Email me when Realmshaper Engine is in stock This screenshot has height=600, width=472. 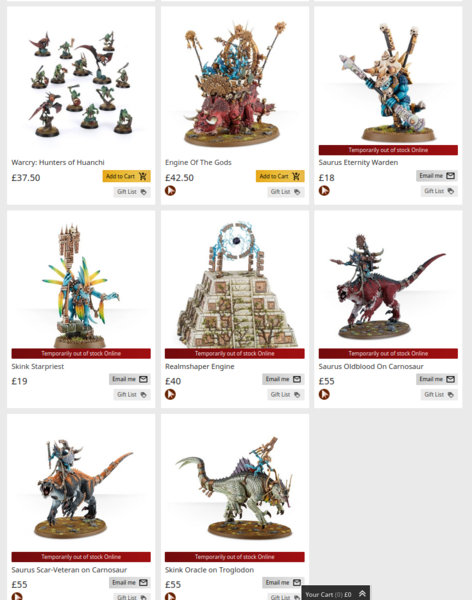pyautogui.click(x=283, y=379)
